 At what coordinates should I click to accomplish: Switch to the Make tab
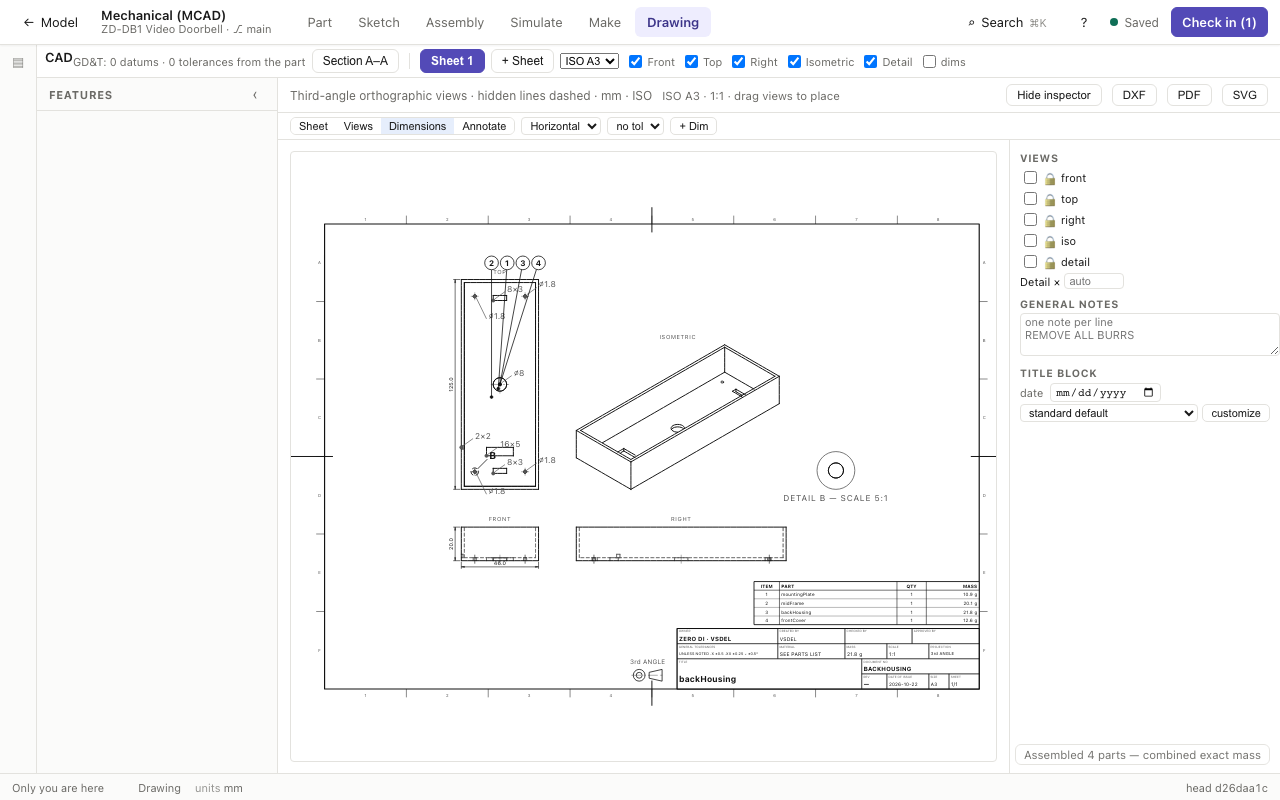coord(605,22)
